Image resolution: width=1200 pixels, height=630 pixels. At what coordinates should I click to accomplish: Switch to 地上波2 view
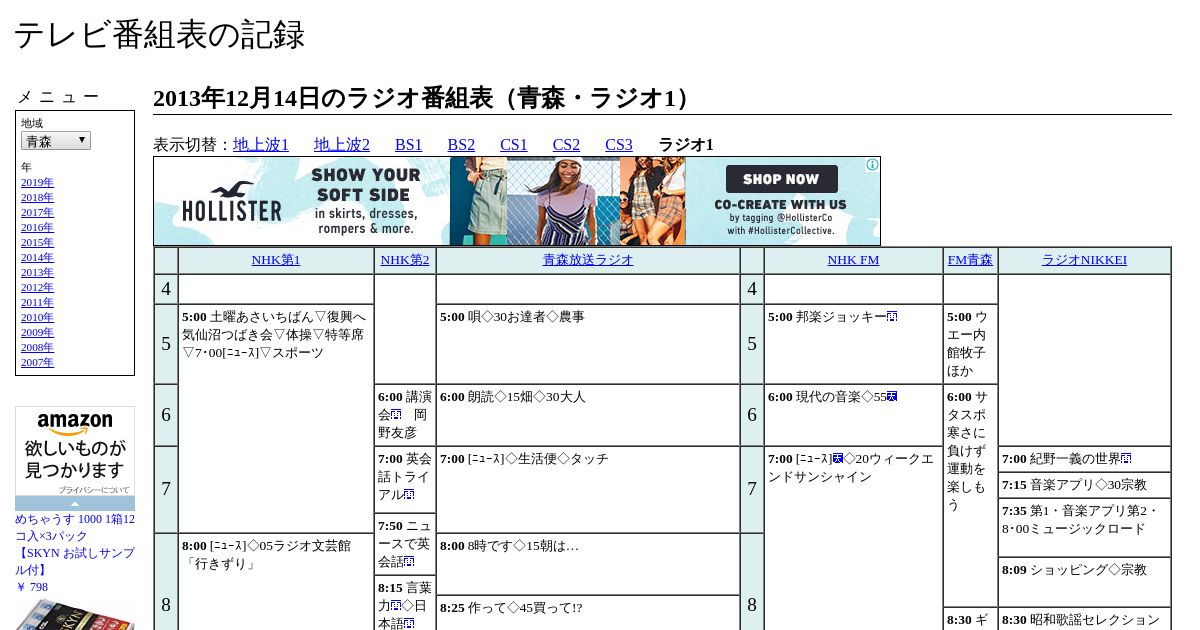pyautogui.click(x=342, y=145)
